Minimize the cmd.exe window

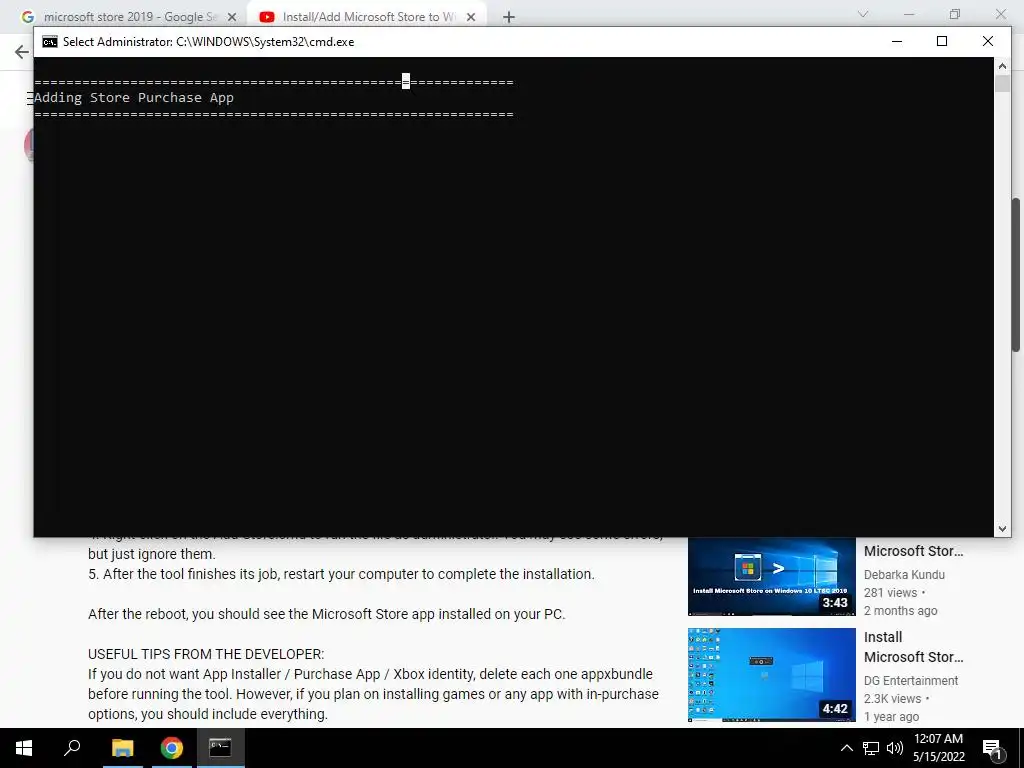(897, 41)
